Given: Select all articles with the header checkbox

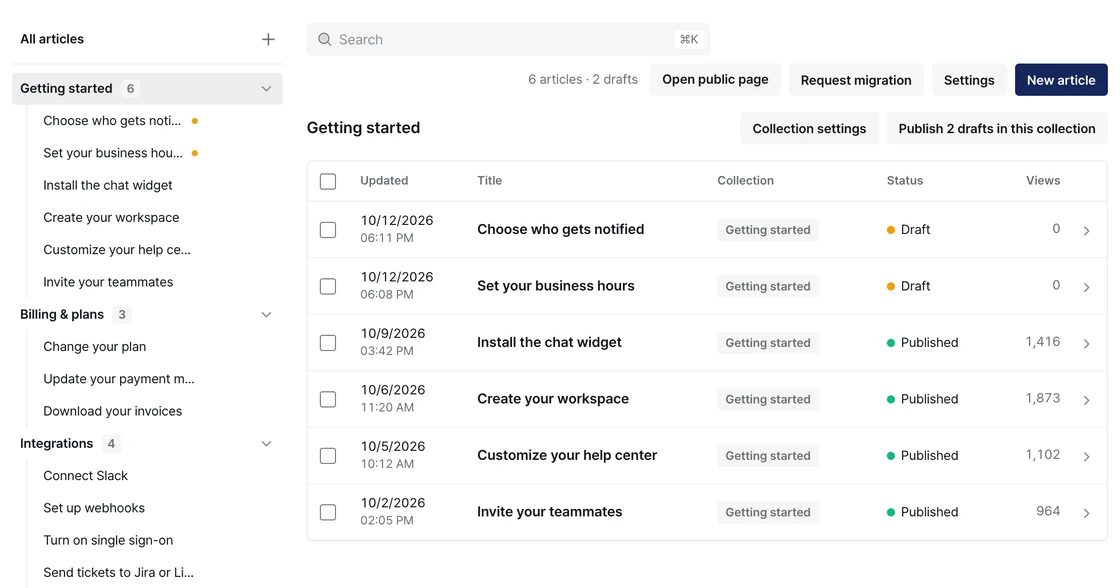Looking at the screenshot, I should tap(328, 181).
